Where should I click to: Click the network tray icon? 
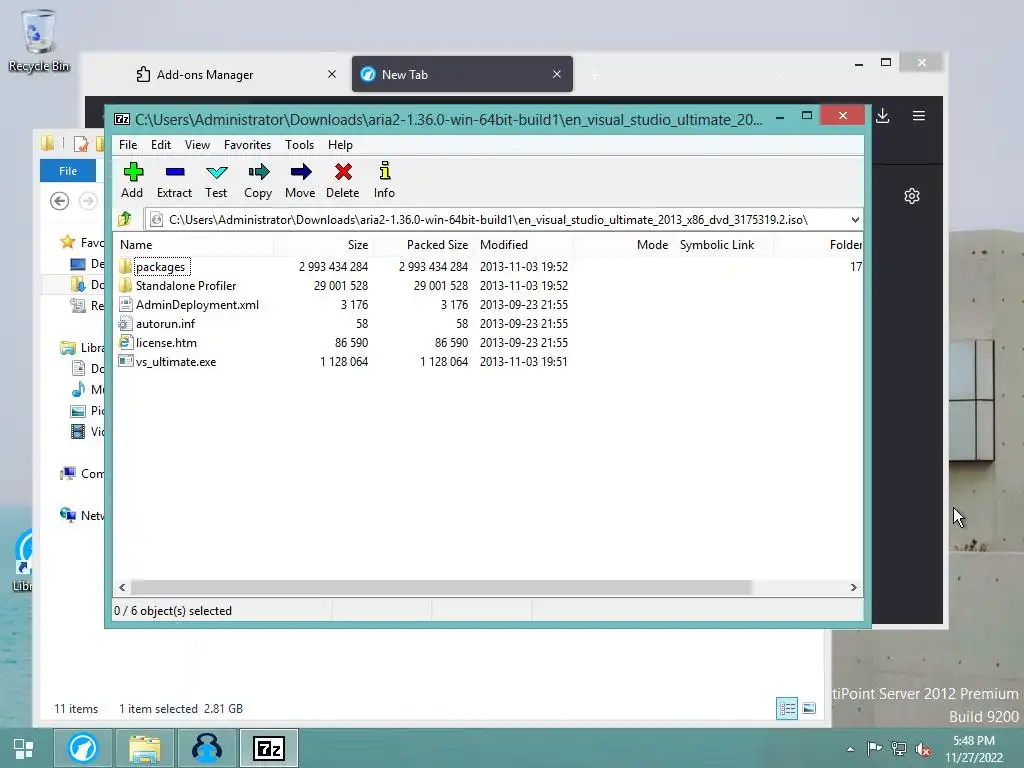[899, 749]
